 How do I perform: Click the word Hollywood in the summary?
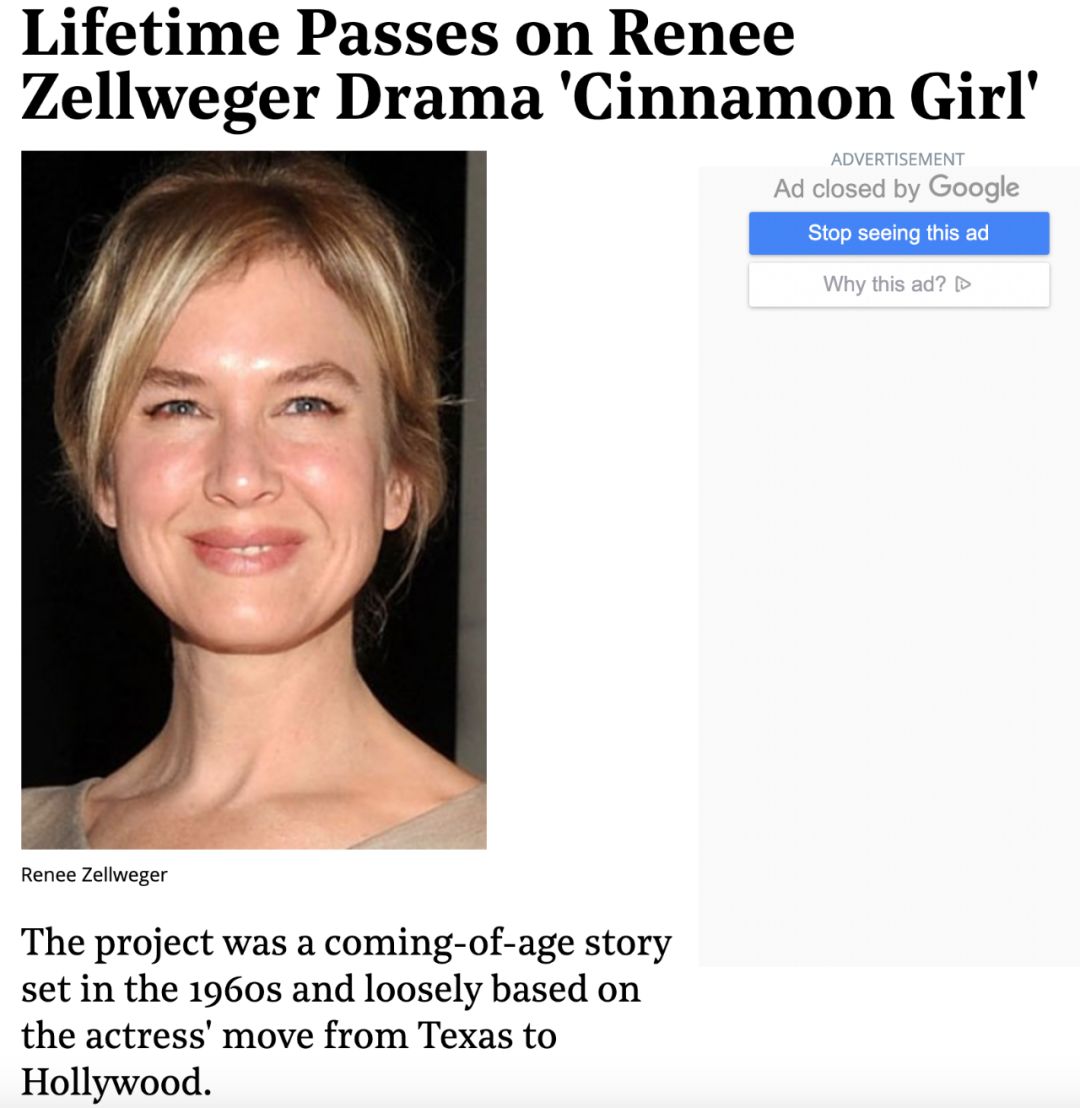115,1081
